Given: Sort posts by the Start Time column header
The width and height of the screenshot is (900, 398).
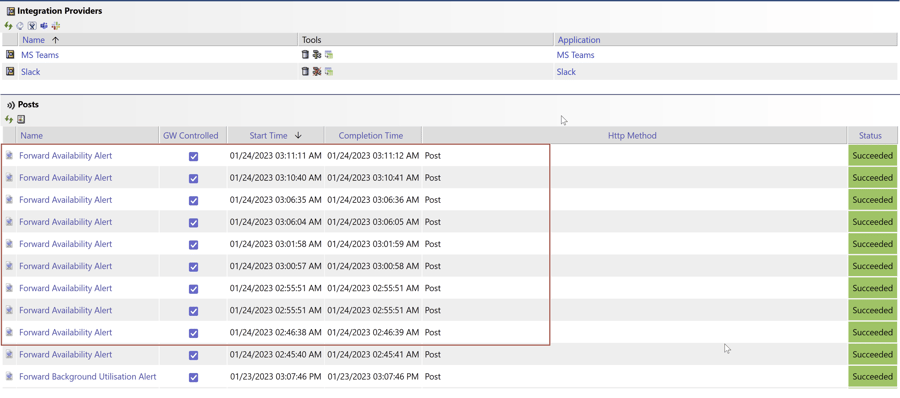Looking at the screenshot, I should tap(268, 136).
